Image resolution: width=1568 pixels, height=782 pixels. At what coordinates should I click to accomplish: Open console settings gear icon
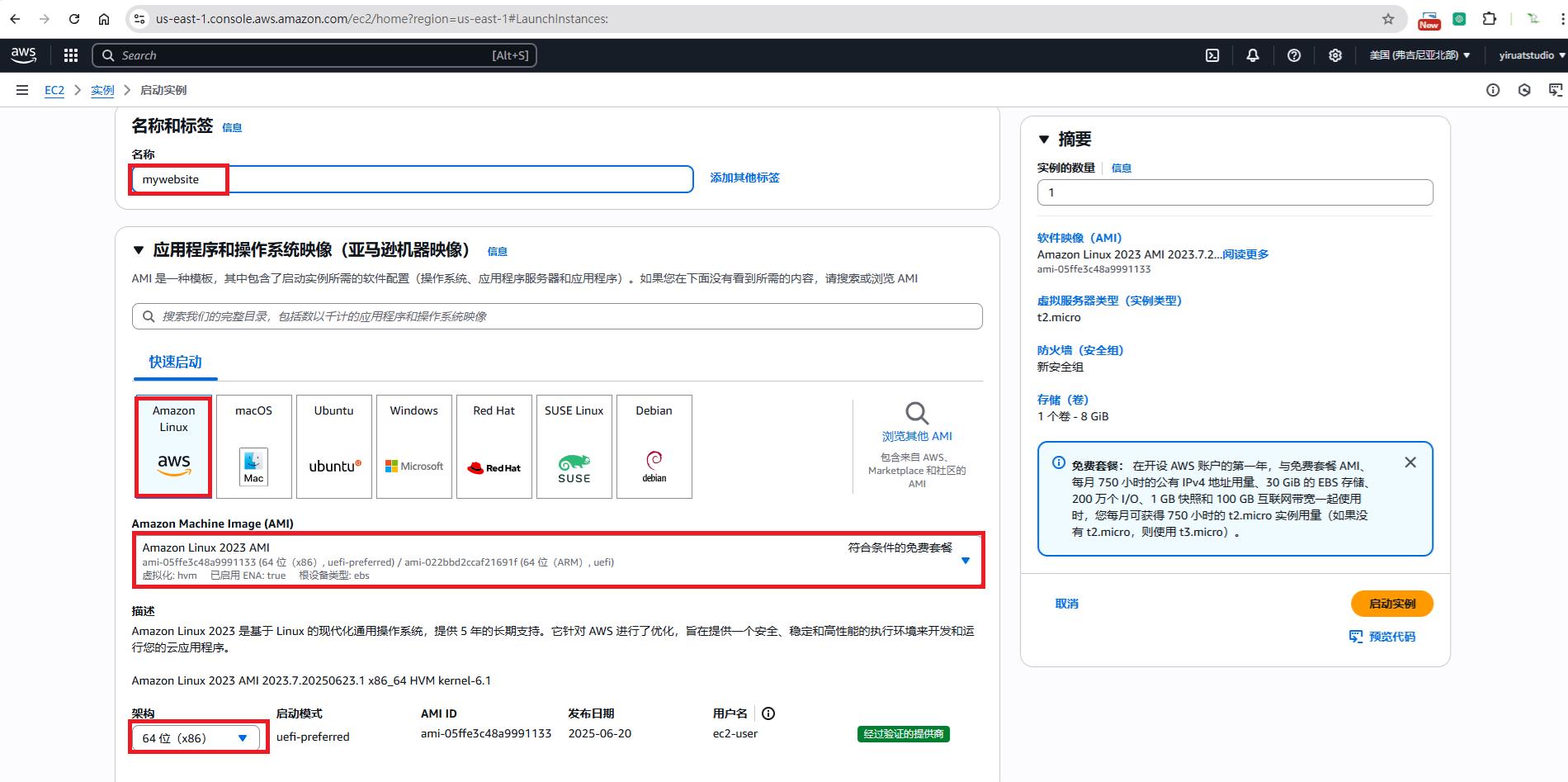pos(1335,55)
